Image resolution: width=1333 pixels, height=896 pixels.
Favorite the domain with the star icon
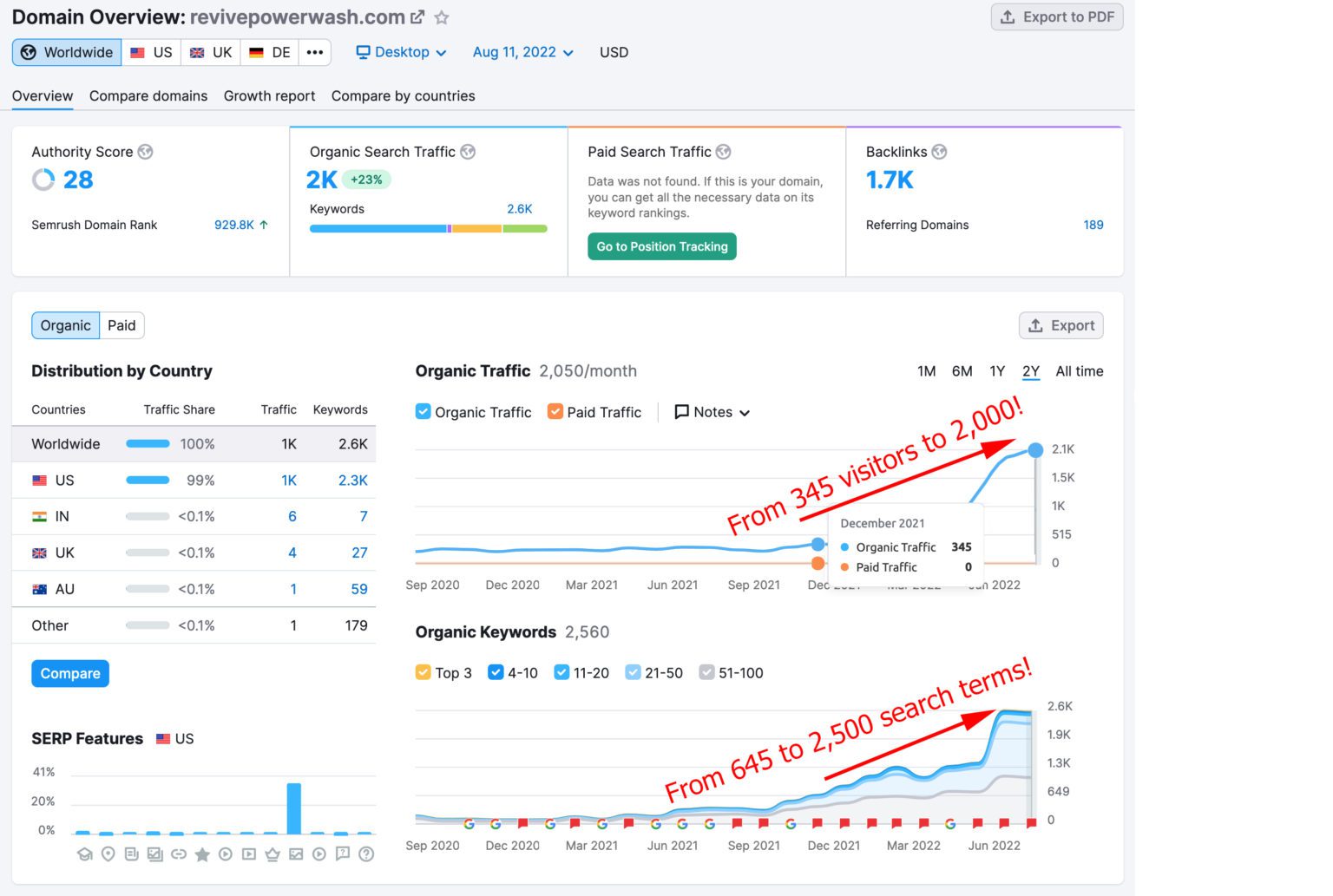tap(442, 17)
